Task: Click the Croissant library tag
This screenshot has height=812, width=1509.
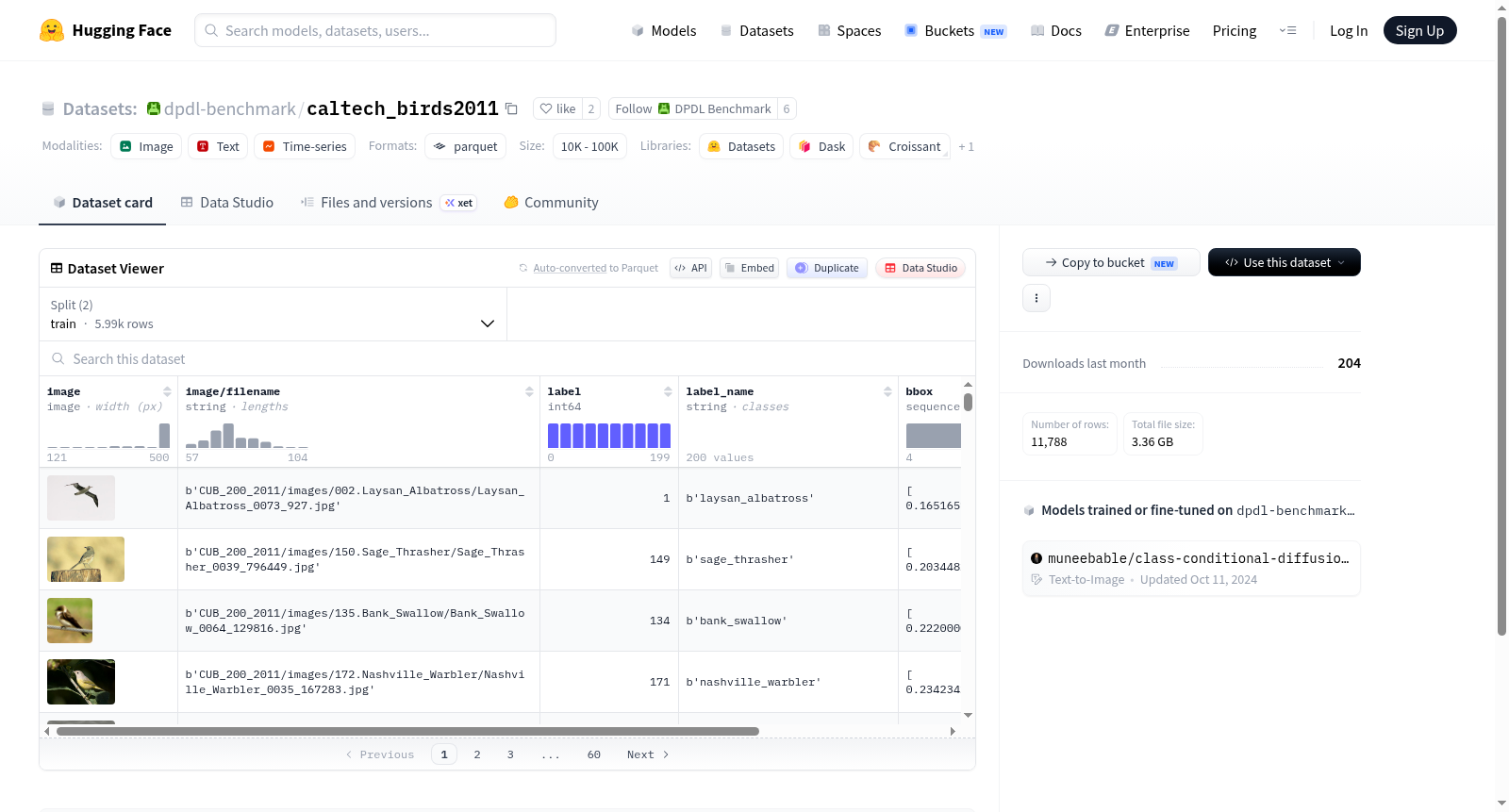Action: pos(904,146)
